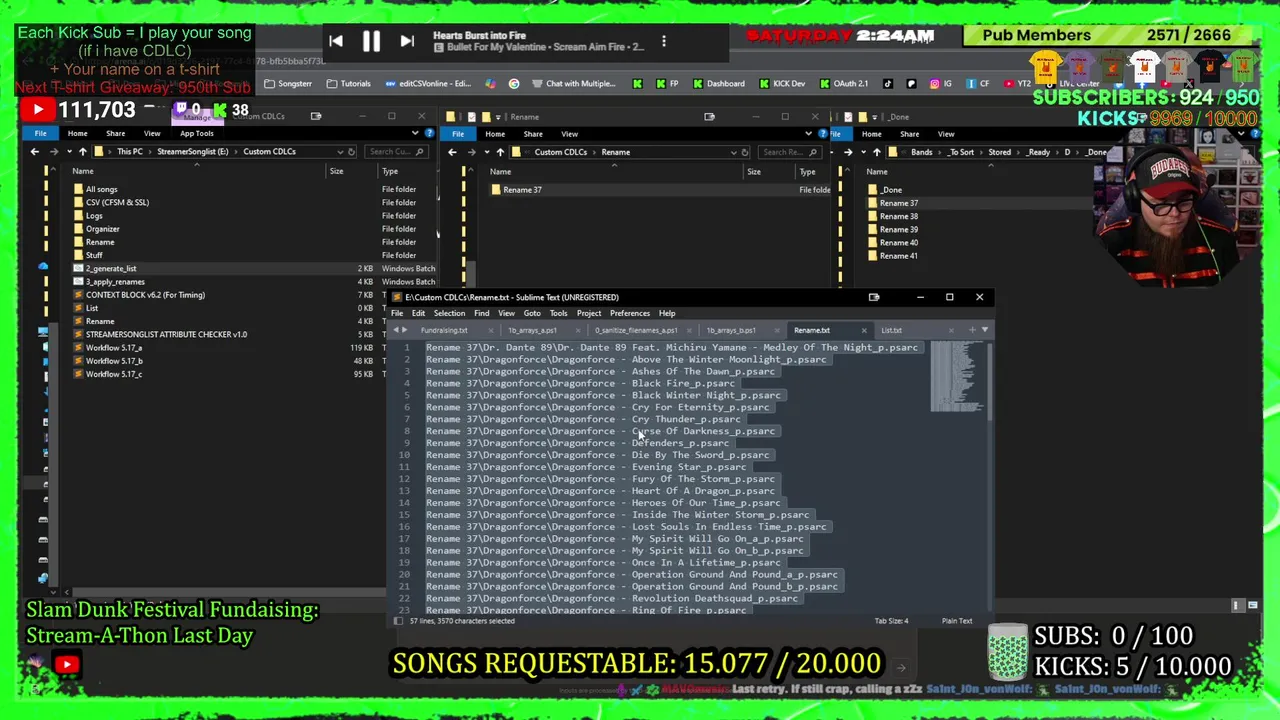Open explorer Help icon in Custom CDLCs window
This screenshot has height=720, width=1280.
427,133
